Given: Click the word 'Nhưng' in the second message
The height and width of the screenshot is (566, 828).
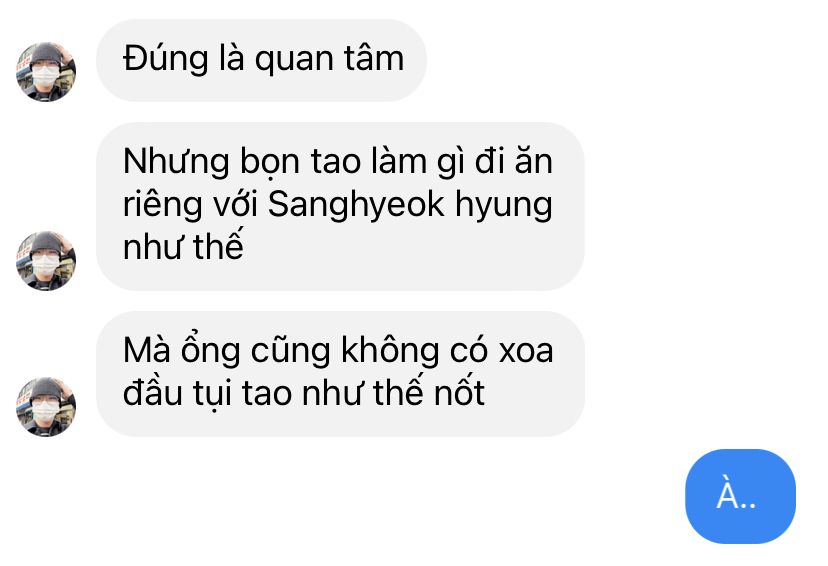Looking at the screenshot, I should tap(176, 162).
